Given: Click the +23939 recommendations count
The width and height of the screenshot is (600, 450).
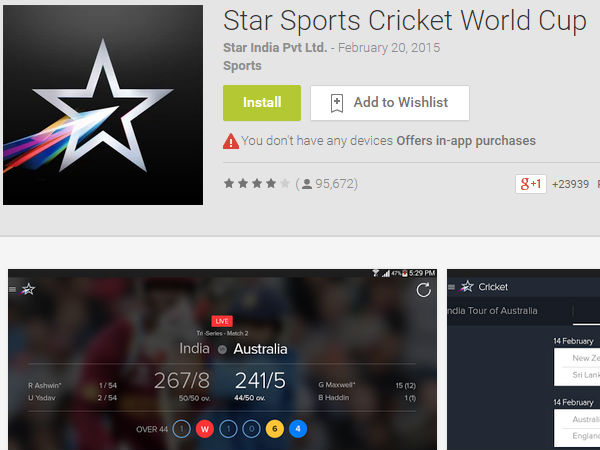Looking at the screenshot, I should pyautogui.click(x=570, y=184).
